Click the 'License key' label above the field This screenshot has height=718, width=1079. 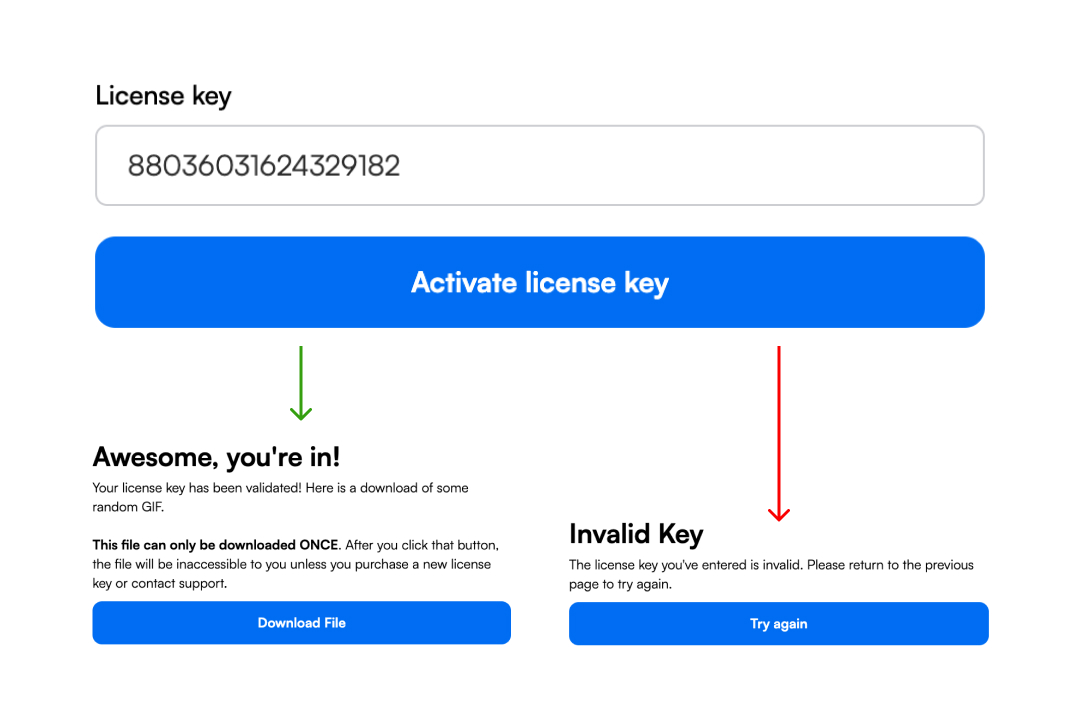coord(163,95)
